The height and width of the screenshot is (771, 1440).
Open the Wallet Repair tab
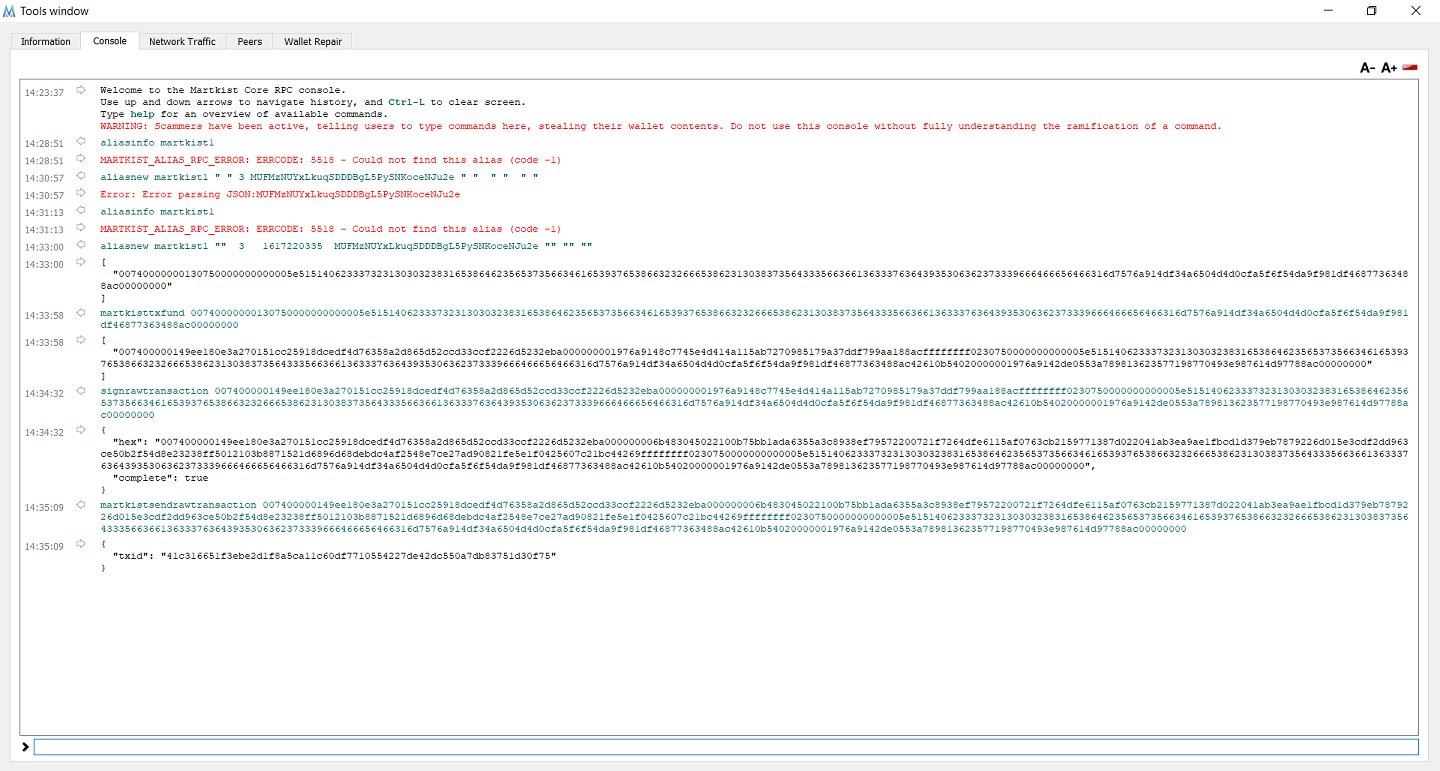pyautogui.click(x=313, y=41)
